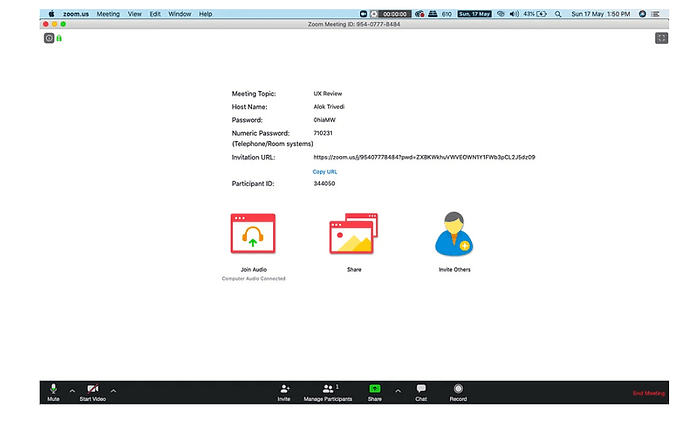Click the battery status 43% indicator
Viewport: 694px width, 421px height.
pyautogui.click(x=535, y=14)
